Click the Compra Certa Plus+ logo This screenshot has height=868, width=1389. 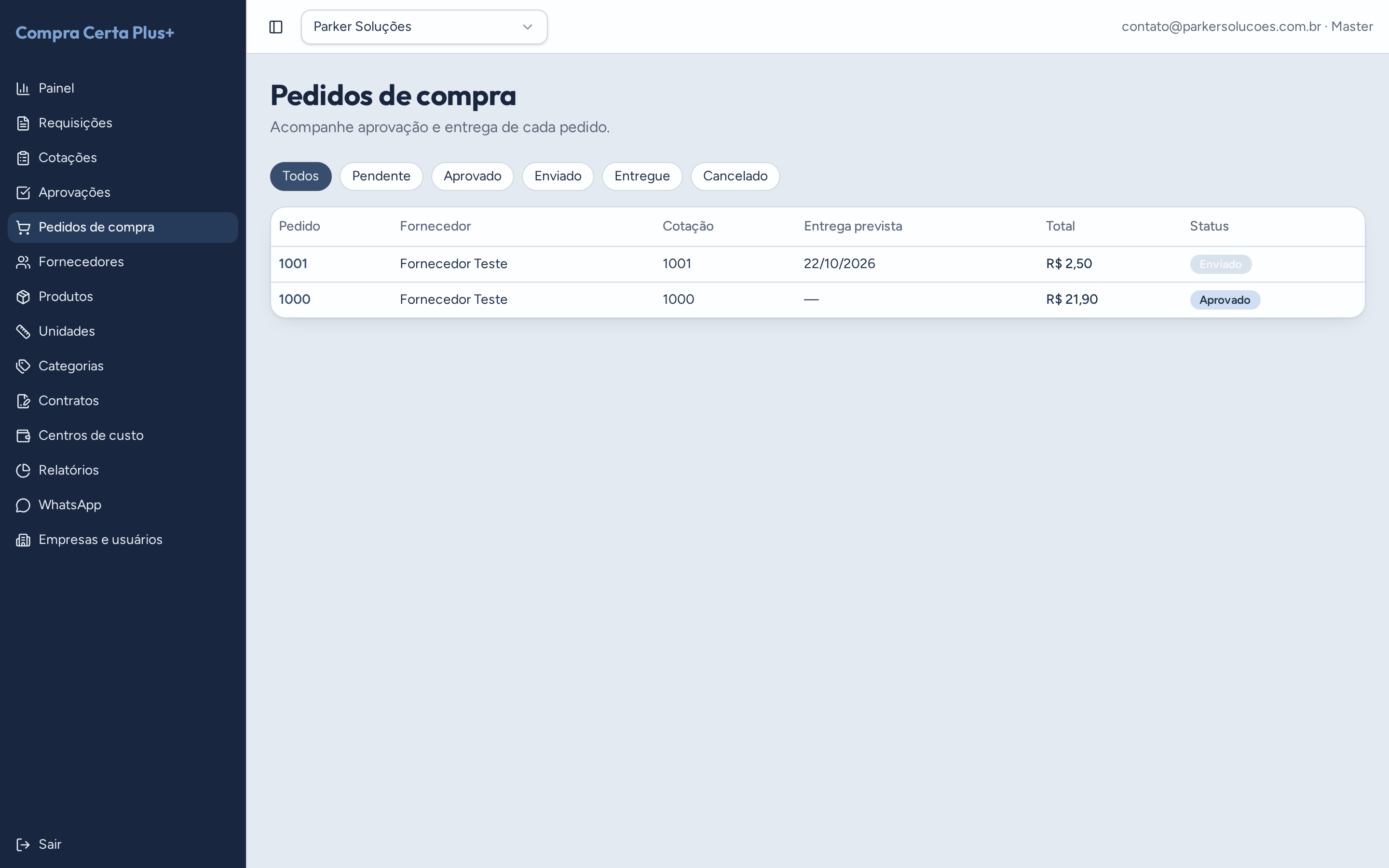click(x=95, y=33)
